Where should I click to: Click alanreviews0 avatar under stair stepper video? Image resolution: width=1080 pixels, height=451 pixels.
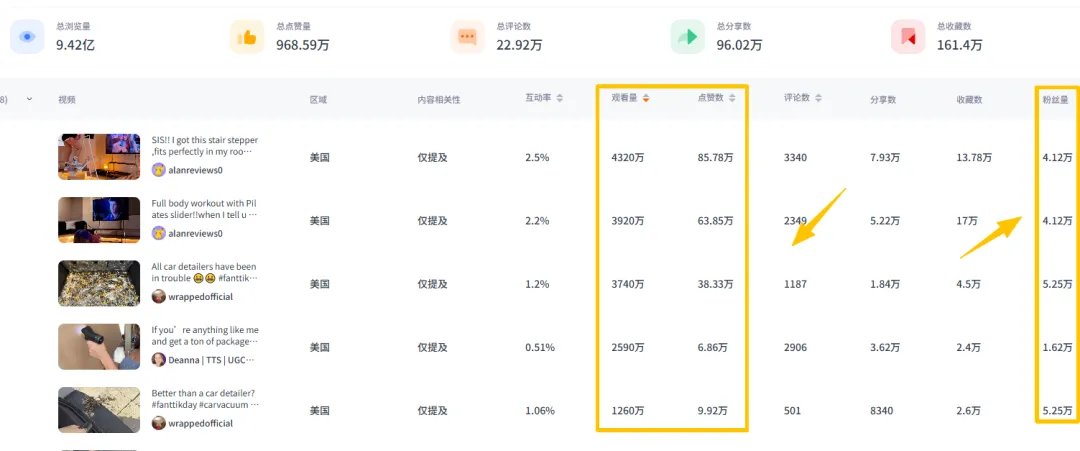(158, 170)
